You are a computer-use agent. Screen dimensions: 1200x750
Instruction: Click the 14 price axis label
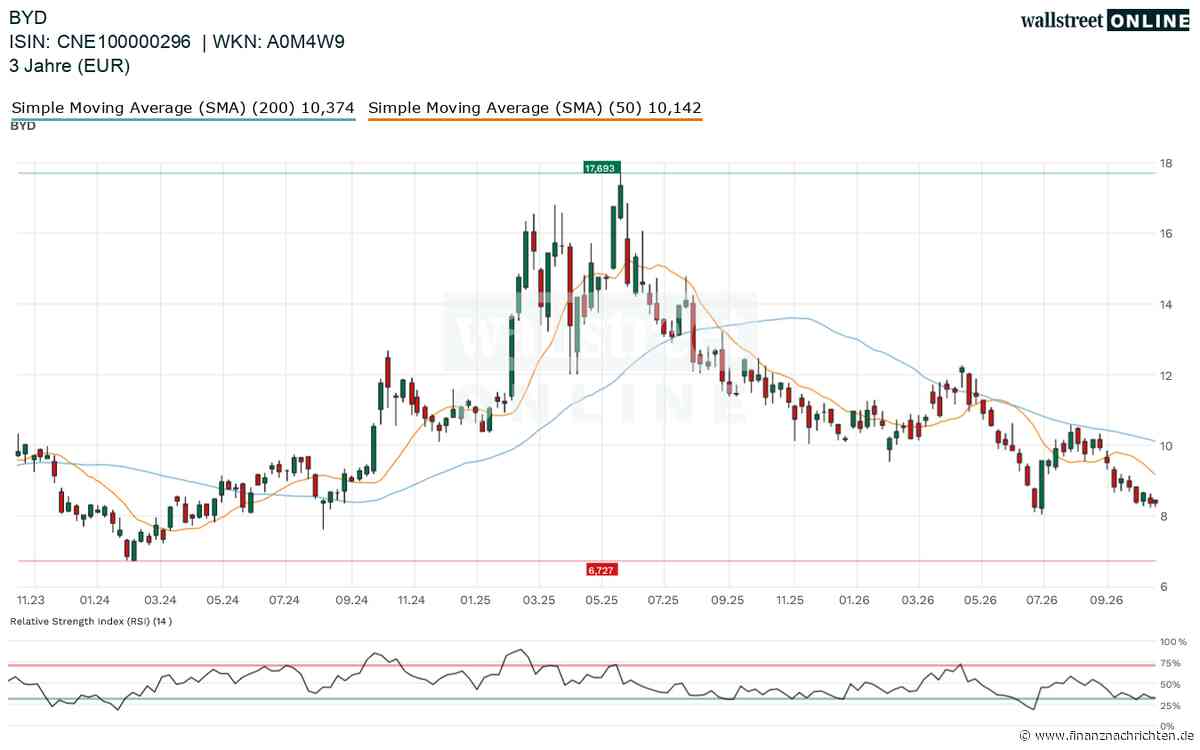(x=1165, y=304)
